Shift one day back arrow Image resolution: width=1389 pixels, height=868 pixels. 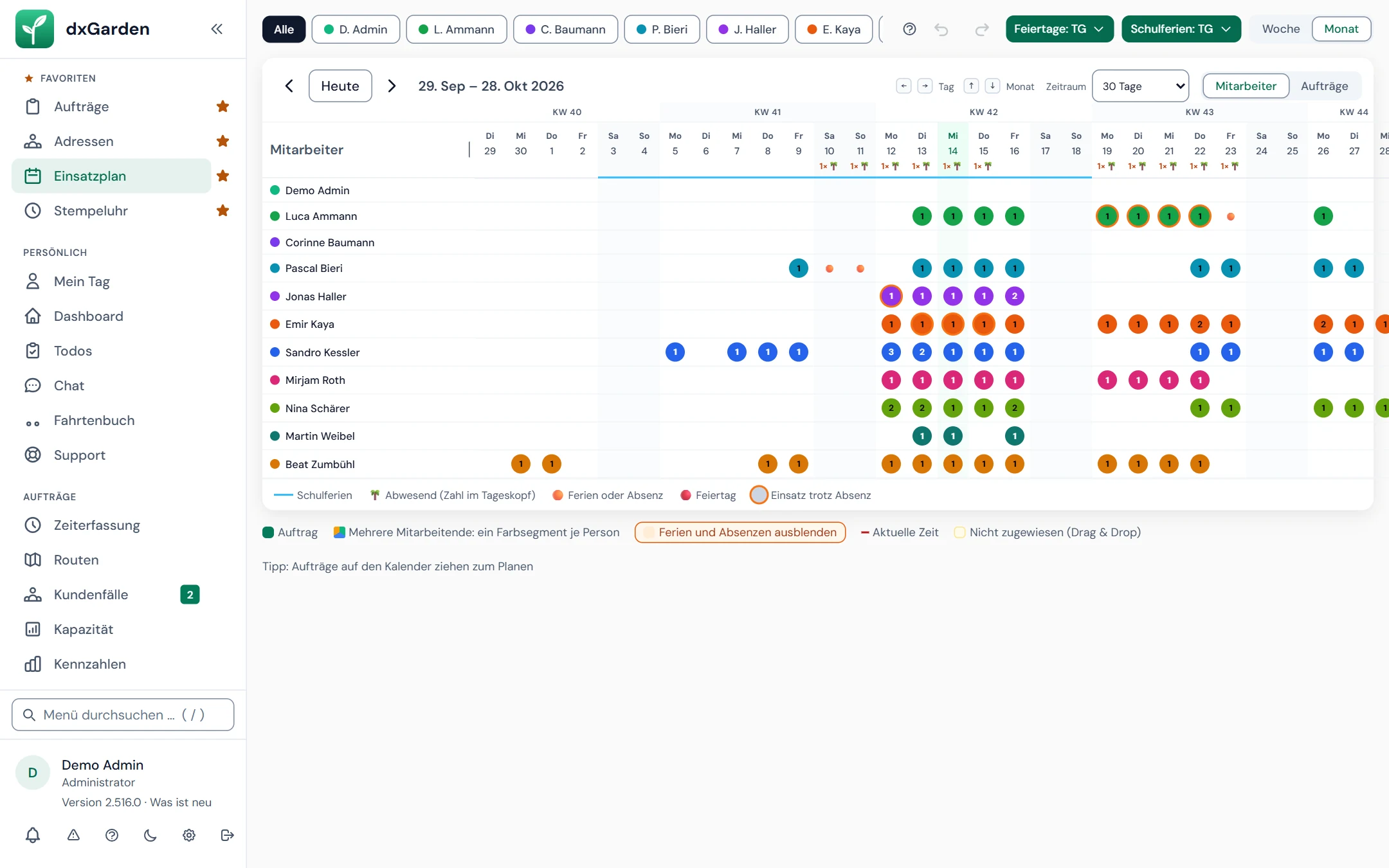[904, 86]
